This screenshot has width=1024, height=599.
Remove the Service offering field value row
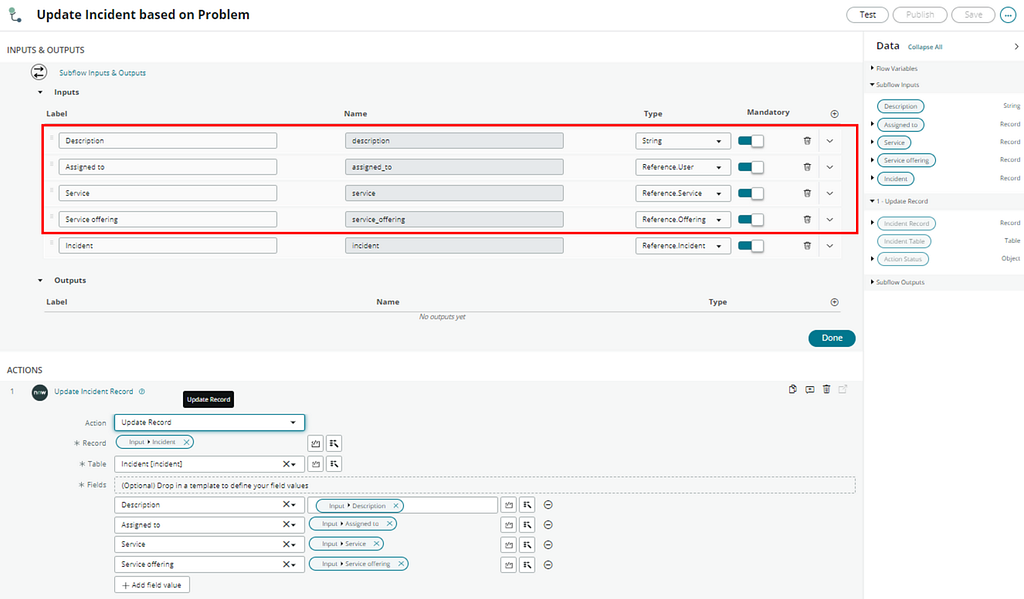point(549,564)
